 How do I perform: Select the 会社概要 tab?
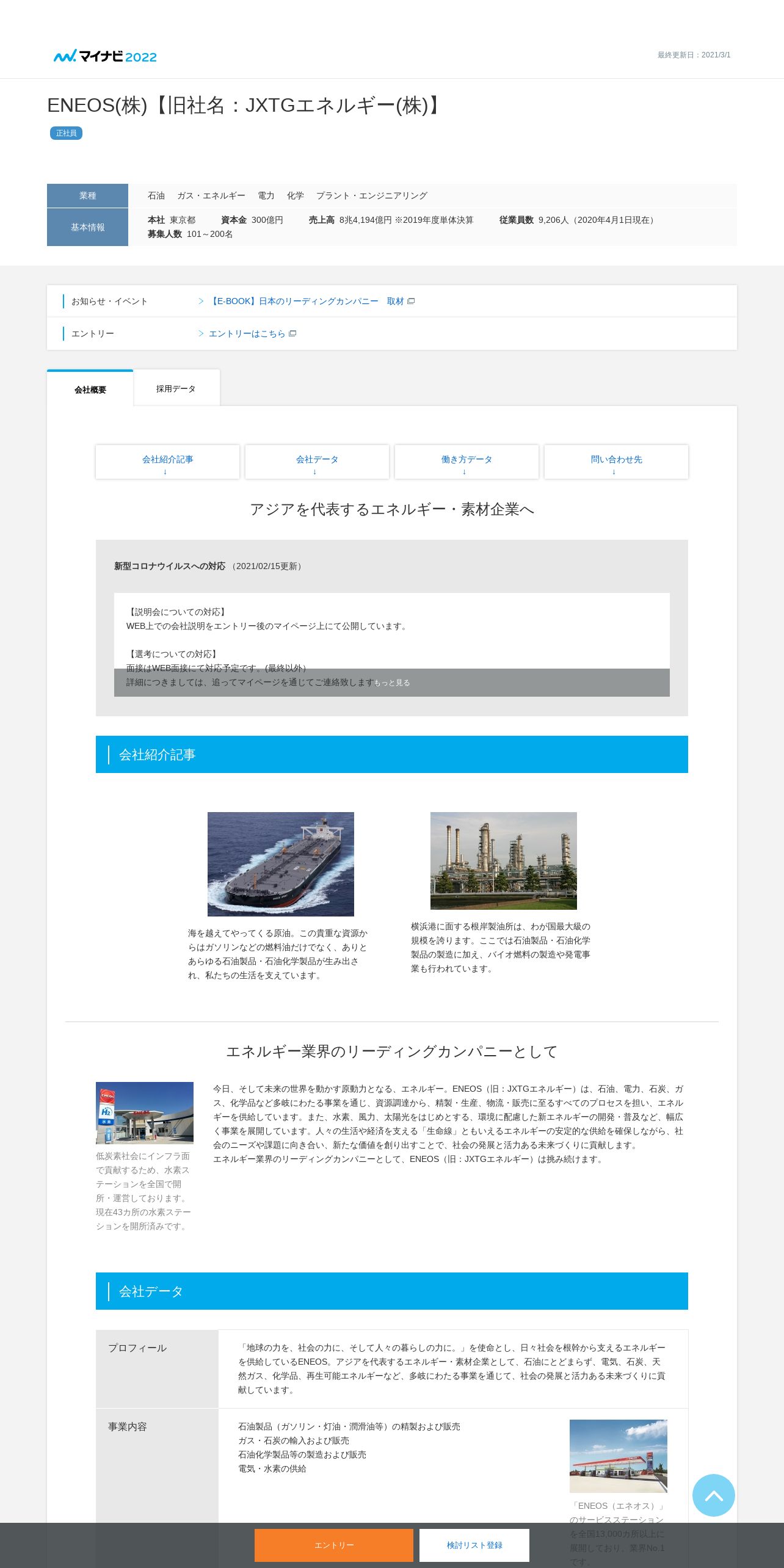pyautogui.click(x=90, y=388)
